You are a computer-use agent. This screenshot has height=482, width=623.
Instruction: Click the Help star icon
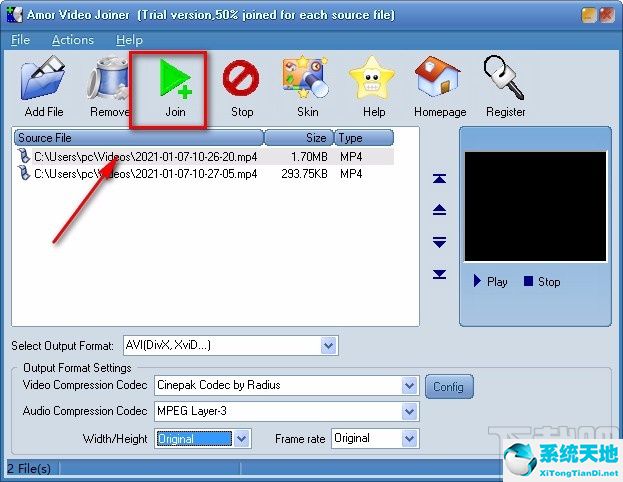pos(374,82)
